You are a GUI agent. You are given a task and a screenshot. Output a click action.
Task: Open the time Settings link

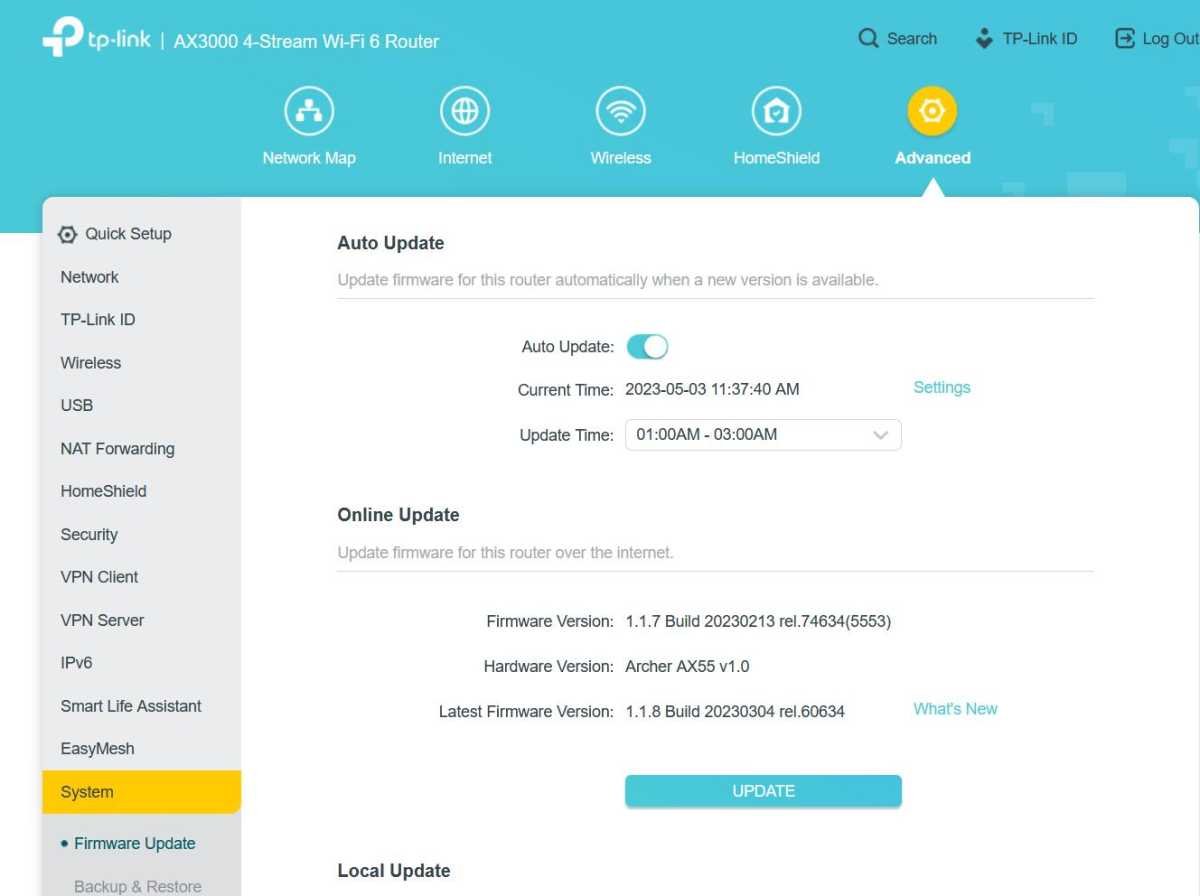click(x=942, y=388)
